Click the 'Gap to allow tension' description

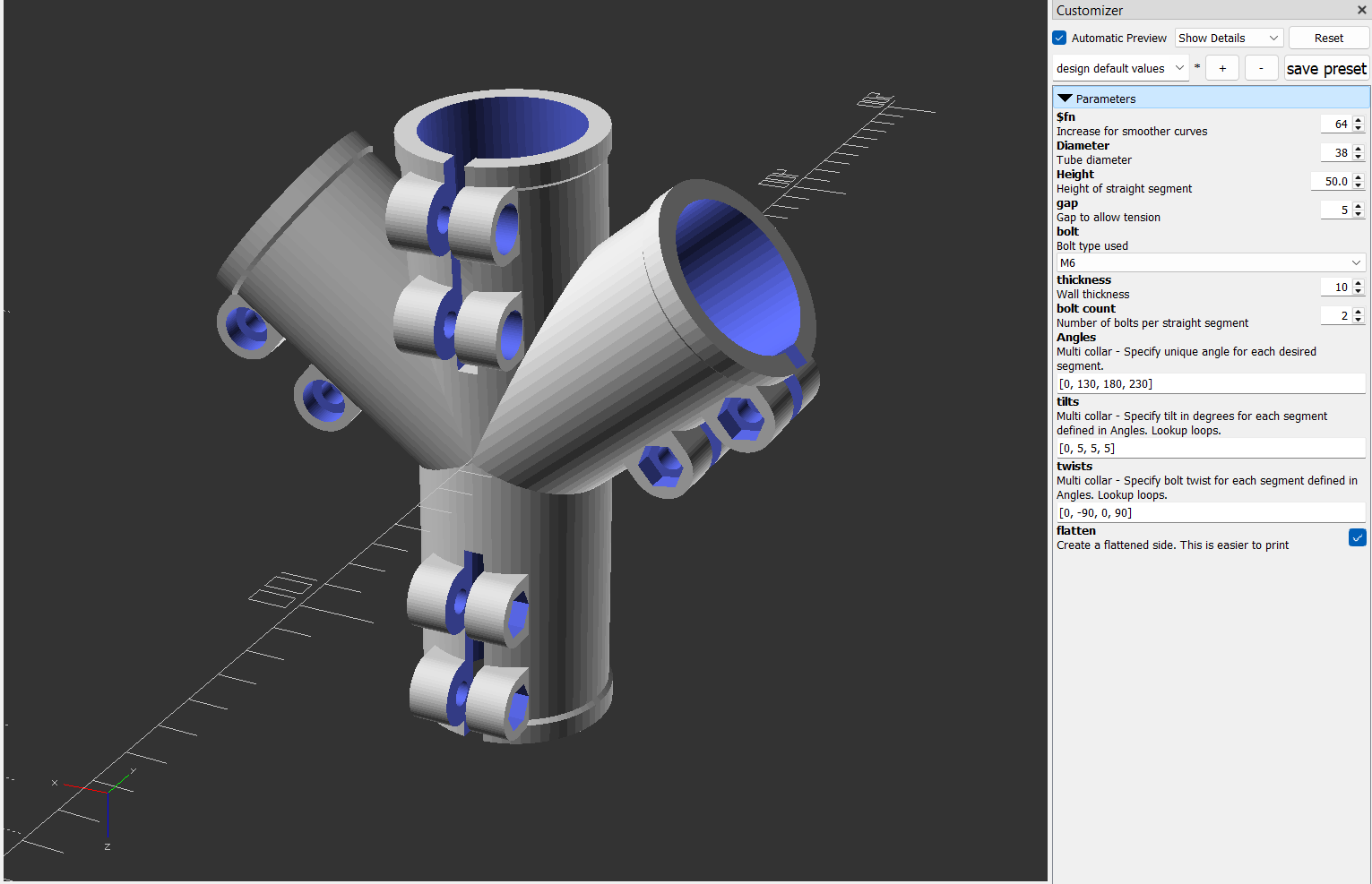tap(1109, 217)
